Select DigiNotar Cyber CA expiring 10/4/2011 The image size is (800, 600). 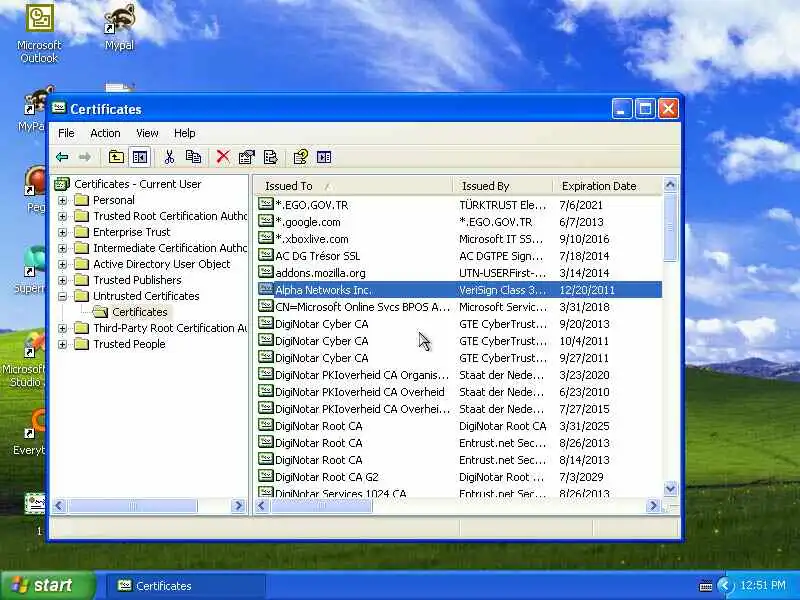click(459, 341)
